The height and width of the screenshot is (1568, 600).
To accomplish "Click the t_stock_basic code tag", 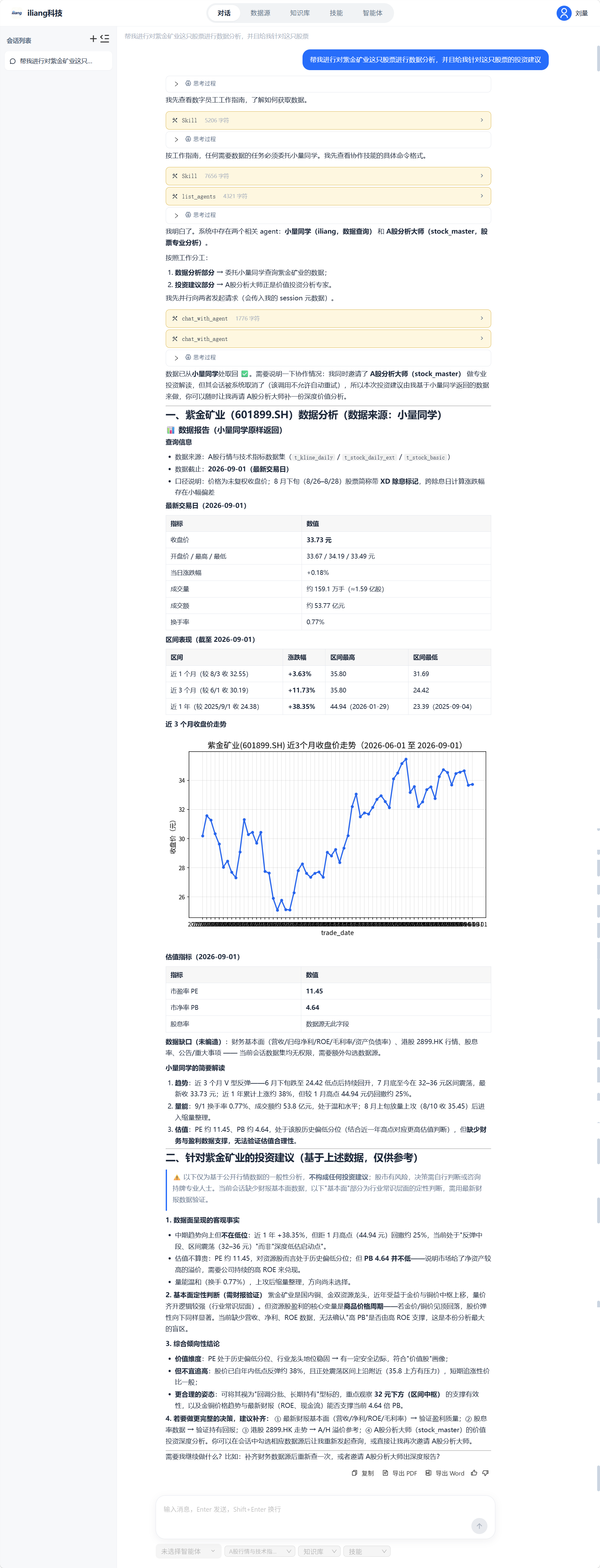I will 425,457.
